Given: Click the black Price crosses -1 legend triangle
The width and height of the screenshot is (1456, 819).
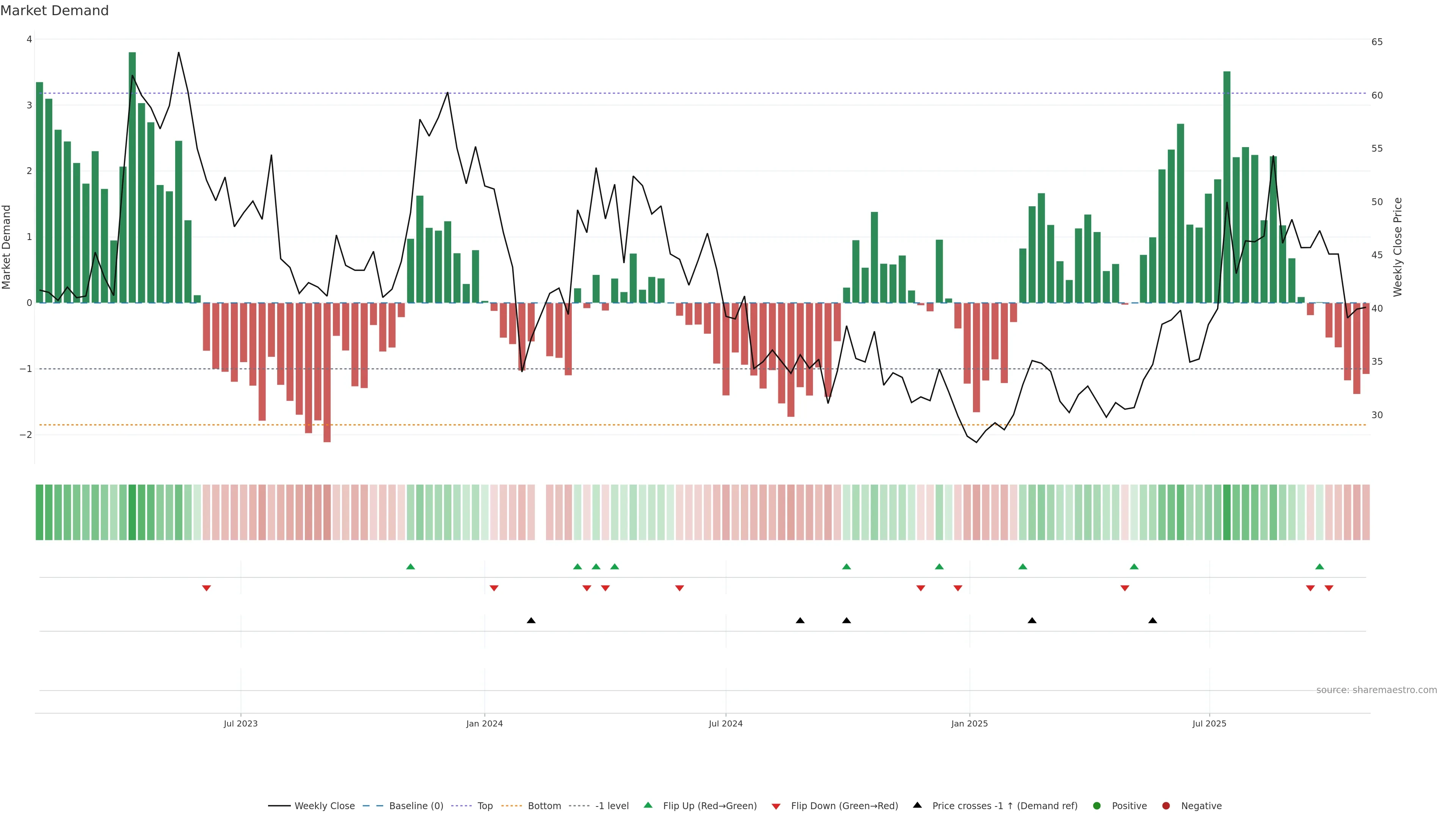Looking at the screenshot, I should click(917, 805).
